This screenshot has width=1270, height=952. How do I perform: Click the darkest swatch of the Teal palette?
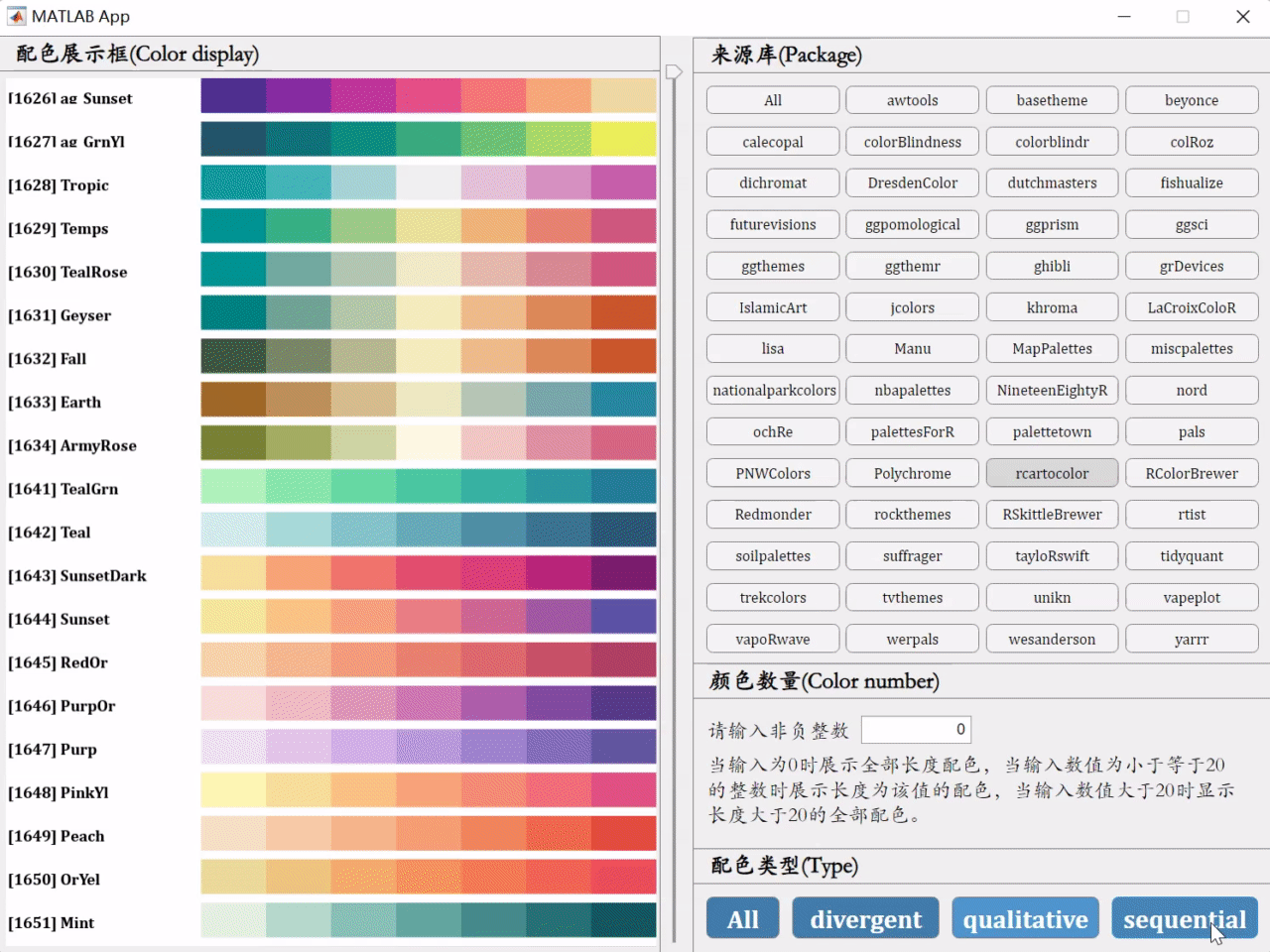624,530
